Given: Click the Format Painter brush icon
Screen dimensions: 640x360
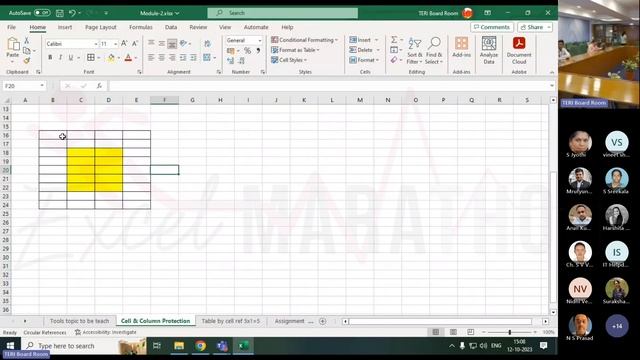Looking at the screenshot, I should [27, 60].
